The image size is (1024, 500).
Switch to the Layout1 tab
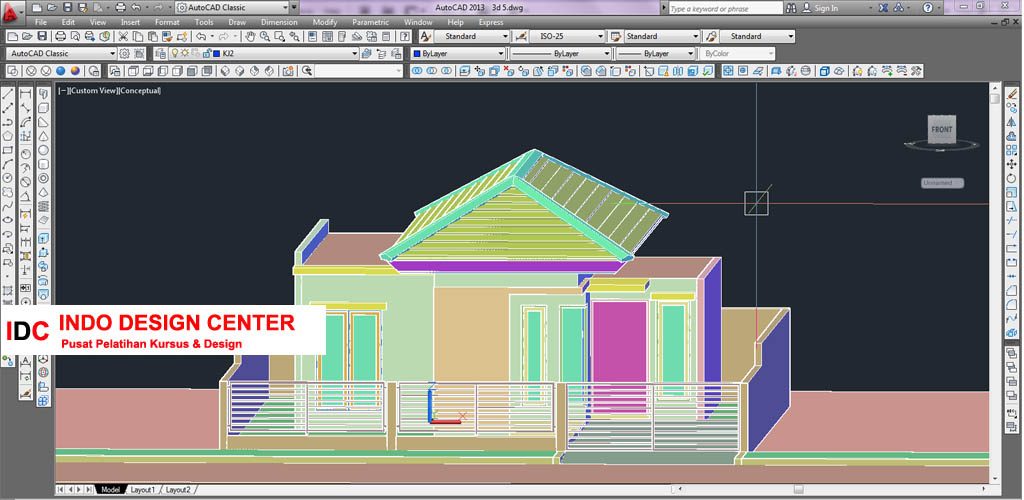click(142, 490)
